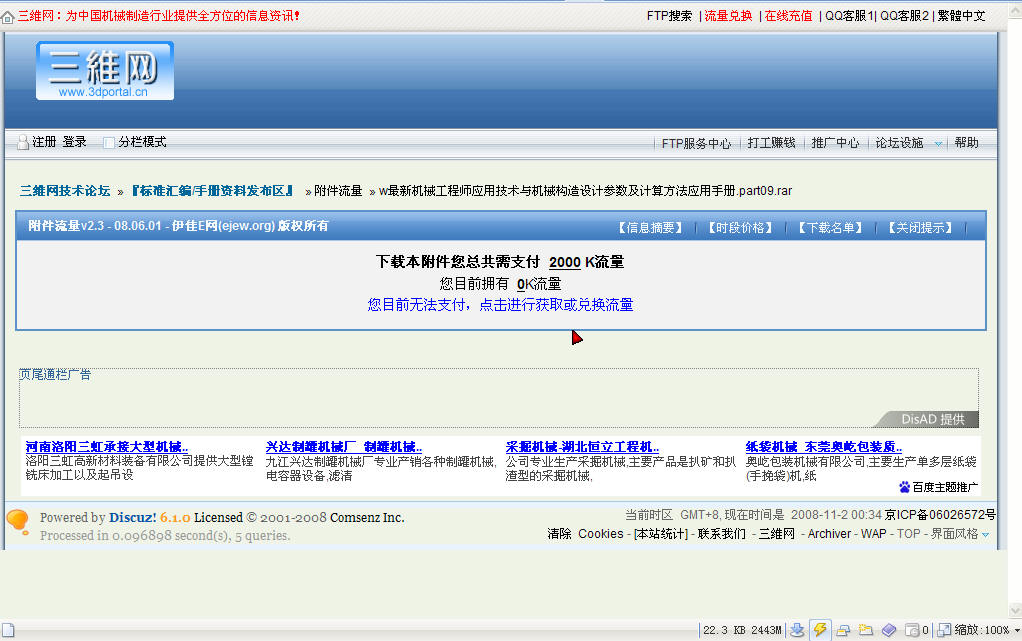Click the zoom window icon beside 缩放

click(x=944, y=630)
